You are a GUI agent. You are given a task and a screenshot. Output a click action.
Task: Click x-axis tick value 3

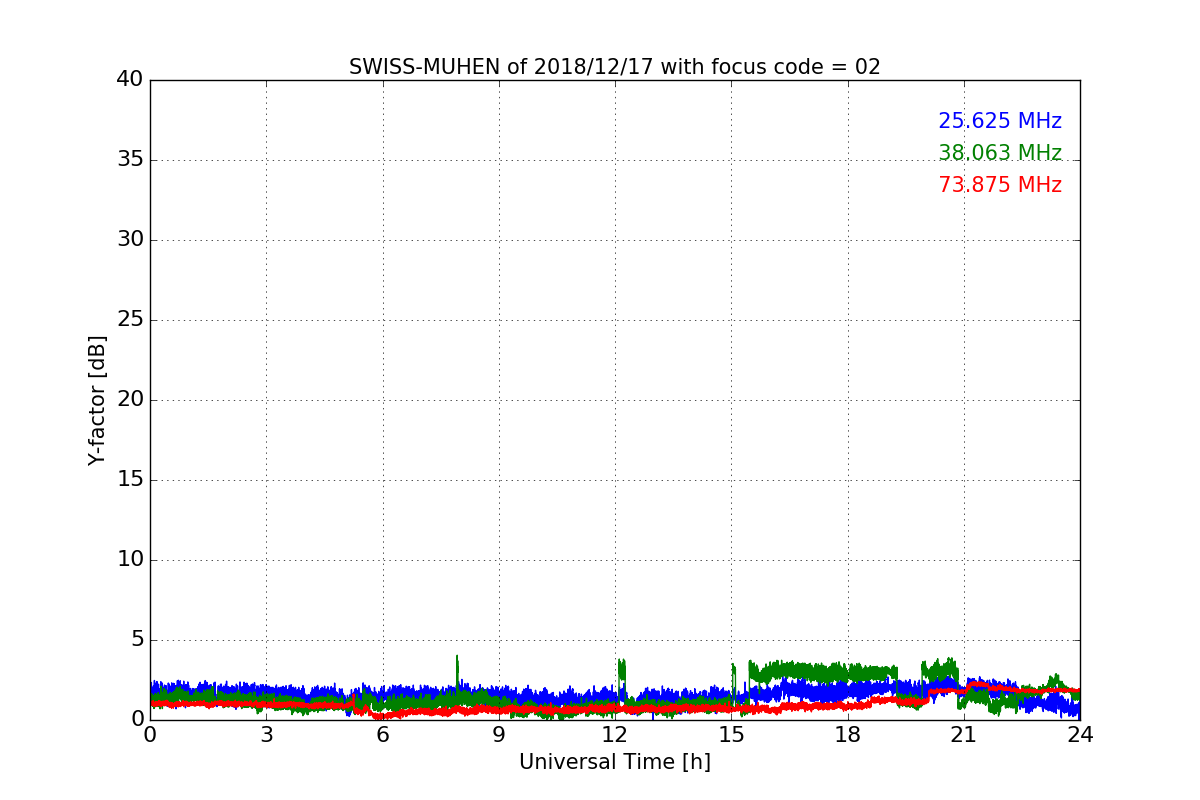point(266,735)
